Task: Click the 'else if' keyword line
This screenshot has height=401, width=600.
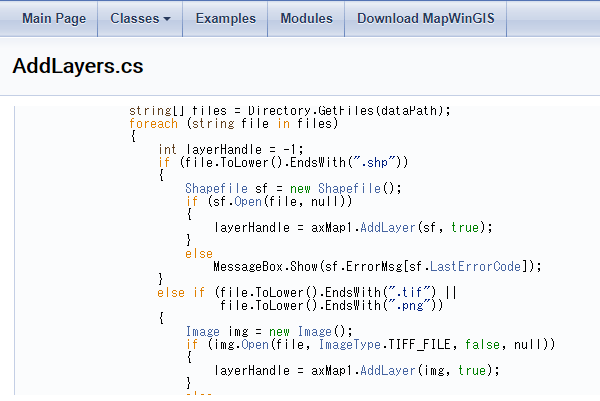Action: point(181,293)
